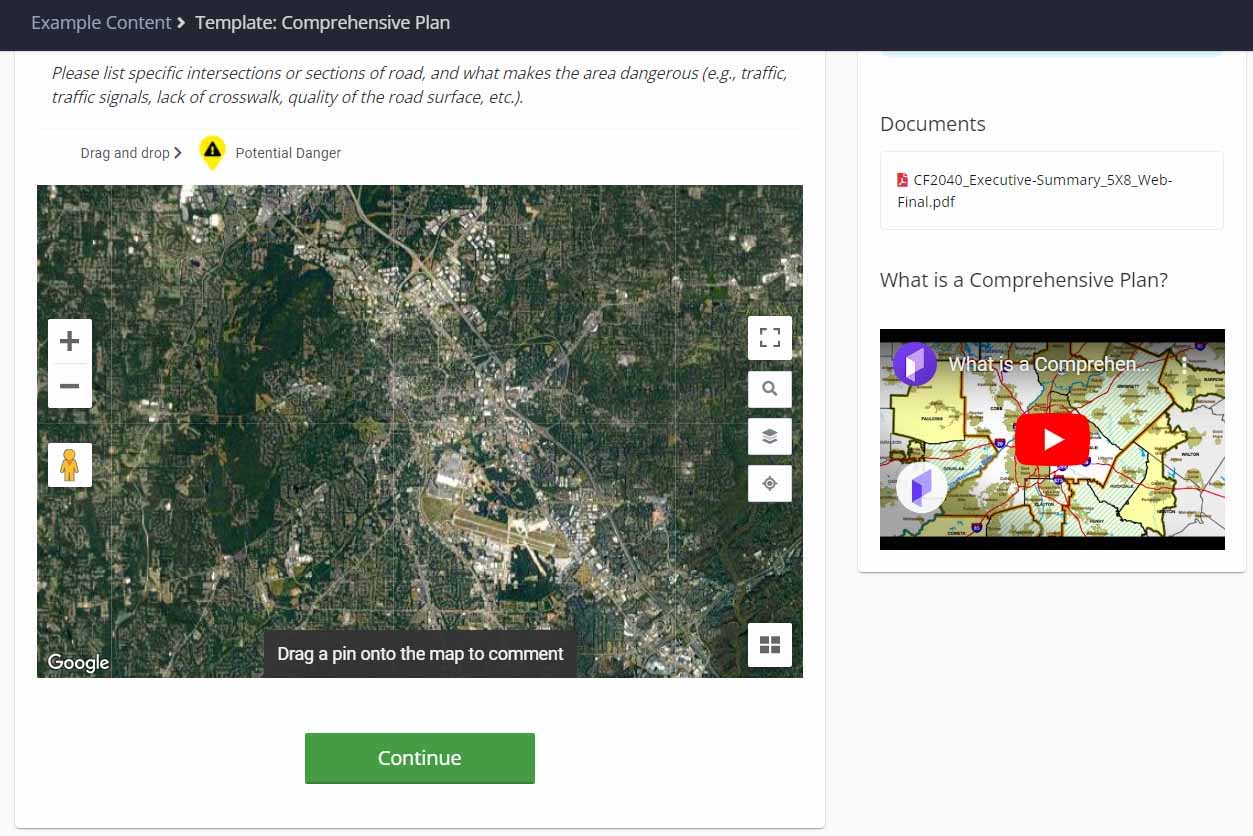Click the purple channel logo on the video
1253x836 pixels.
coord(915,365)
